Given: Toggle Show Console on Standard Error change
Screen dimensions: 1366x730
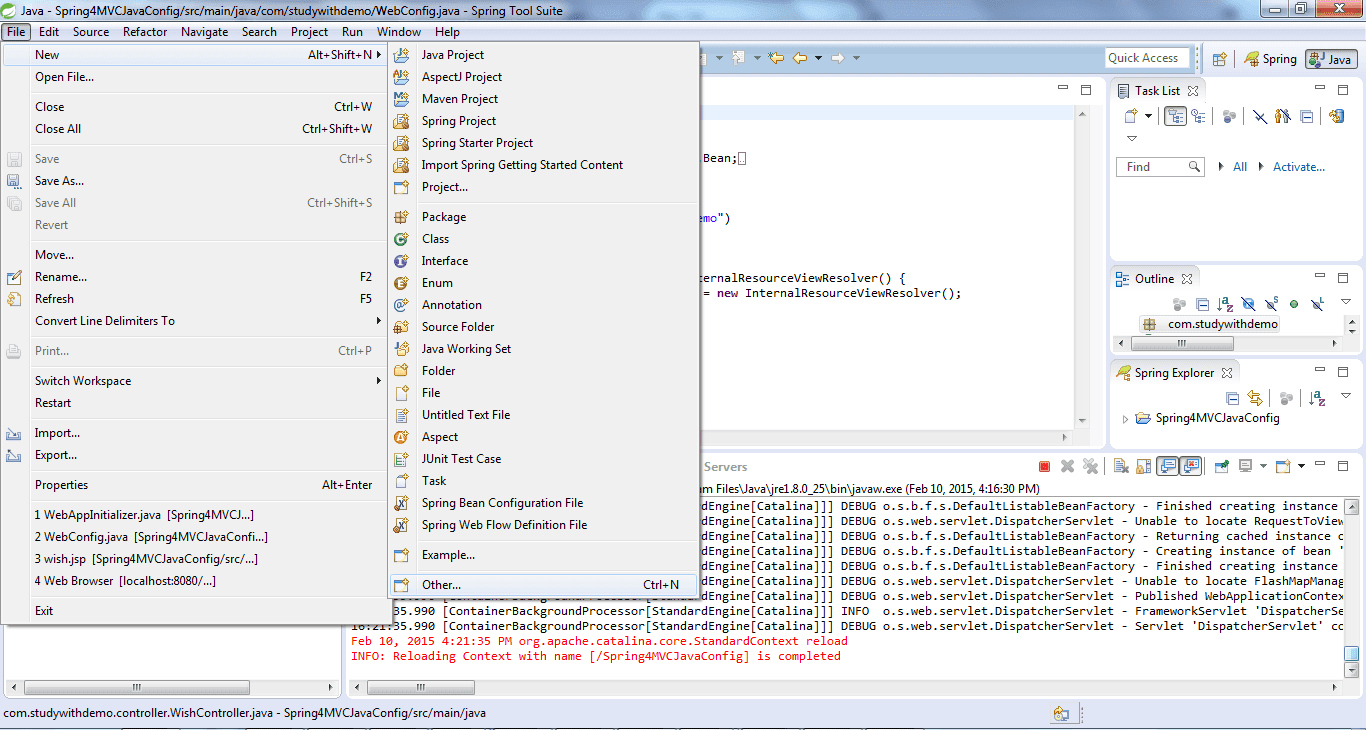Looking at the screenshot, I should pos(1190,466).
